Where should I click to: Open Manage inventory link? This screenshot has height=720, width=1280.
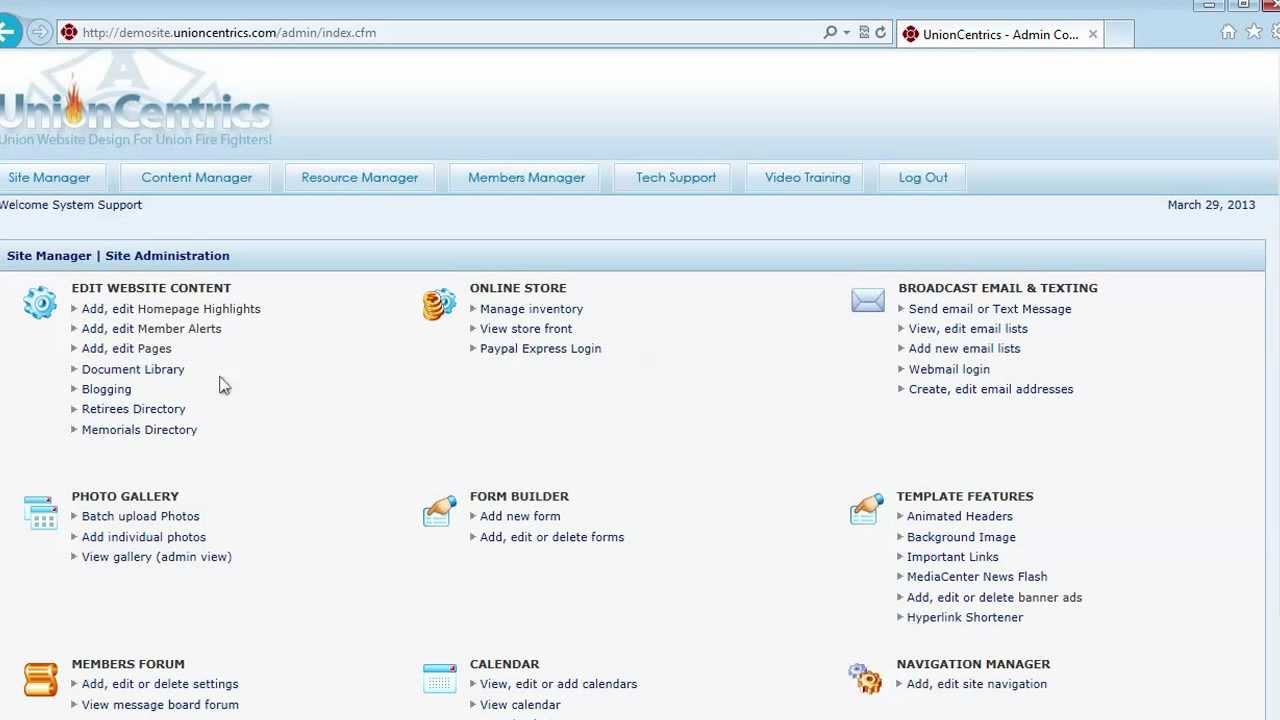pyautogui.click(x=532, y=309)
